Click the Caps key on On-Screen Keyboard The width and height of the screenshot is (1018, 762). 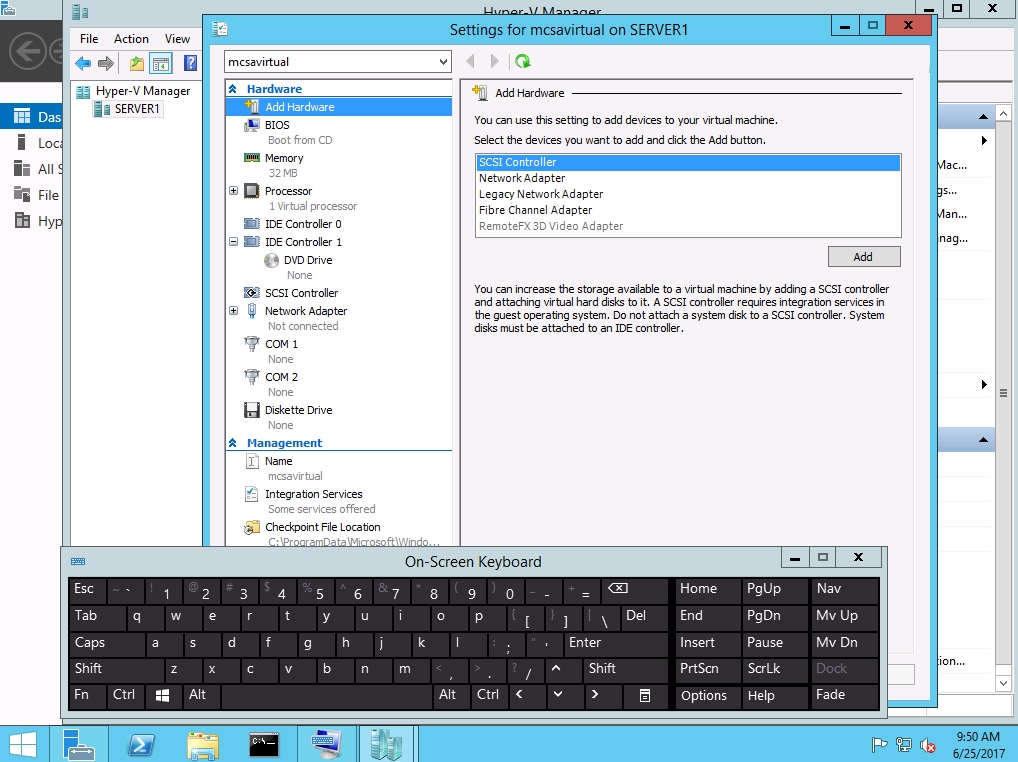click(x=105, y=644)
